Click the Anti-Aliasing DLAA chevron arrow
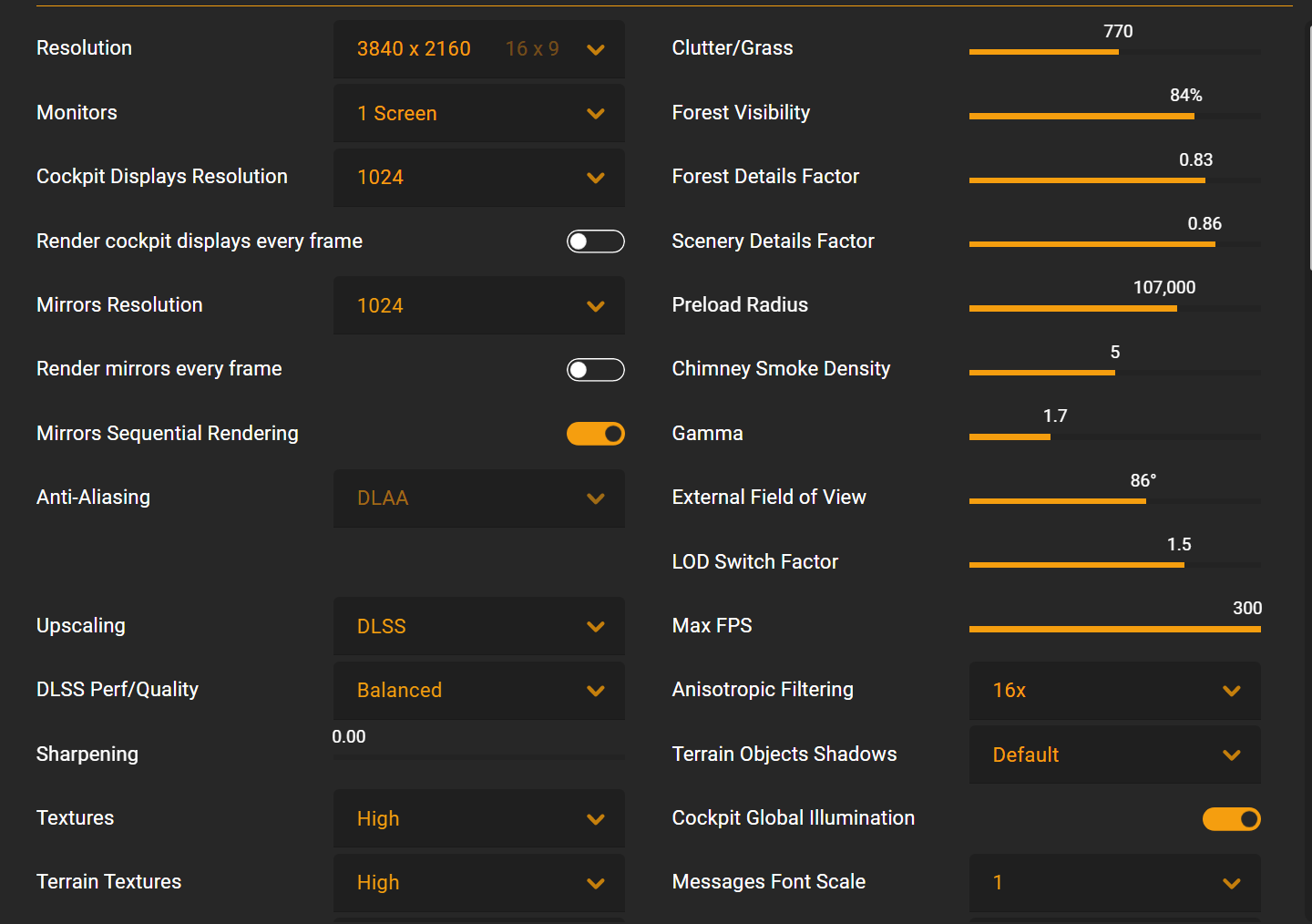The height and width of the screenshot is (924, 1312). click(x=596, y=498)
